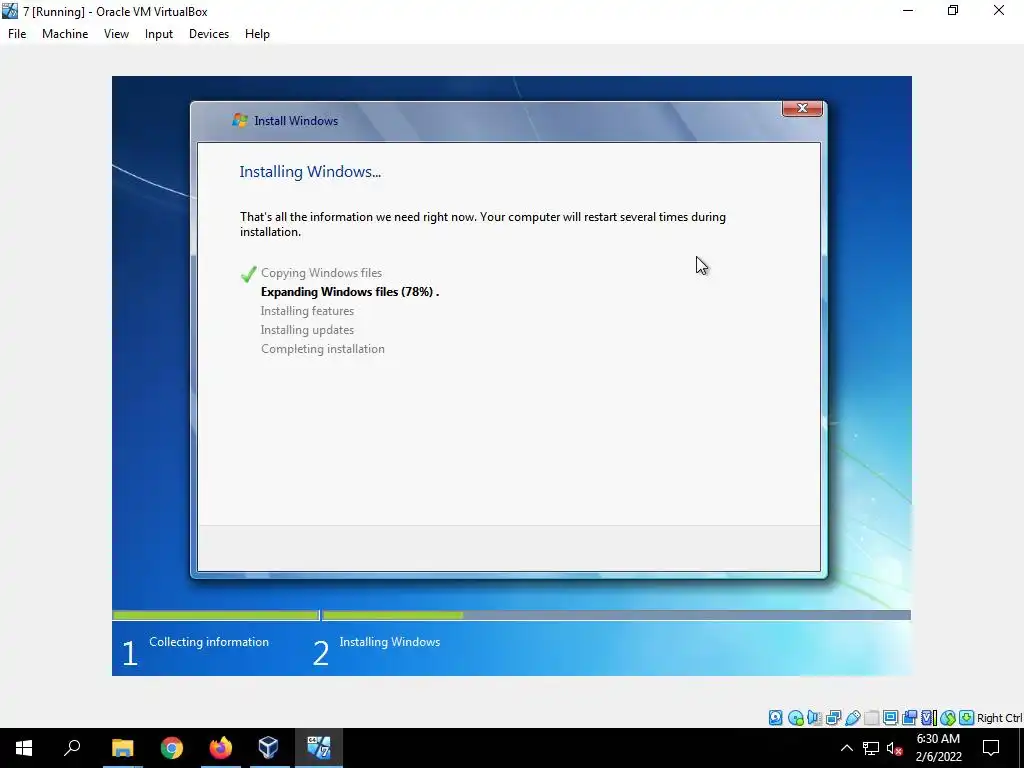Open File Explorer from the taskbar

[x=122, y=748]
